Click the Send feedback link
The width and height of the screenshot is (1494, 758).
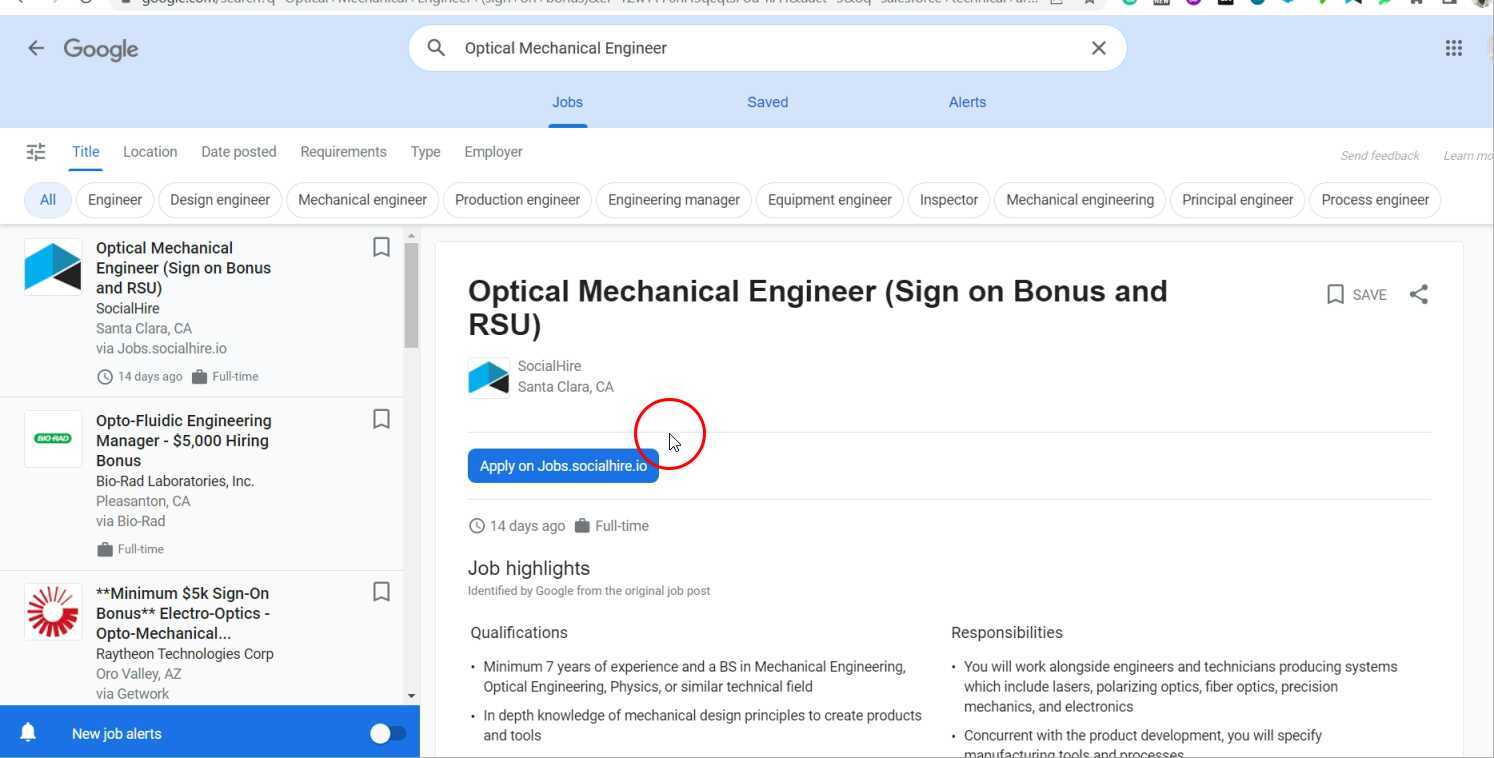[1380, 155]
